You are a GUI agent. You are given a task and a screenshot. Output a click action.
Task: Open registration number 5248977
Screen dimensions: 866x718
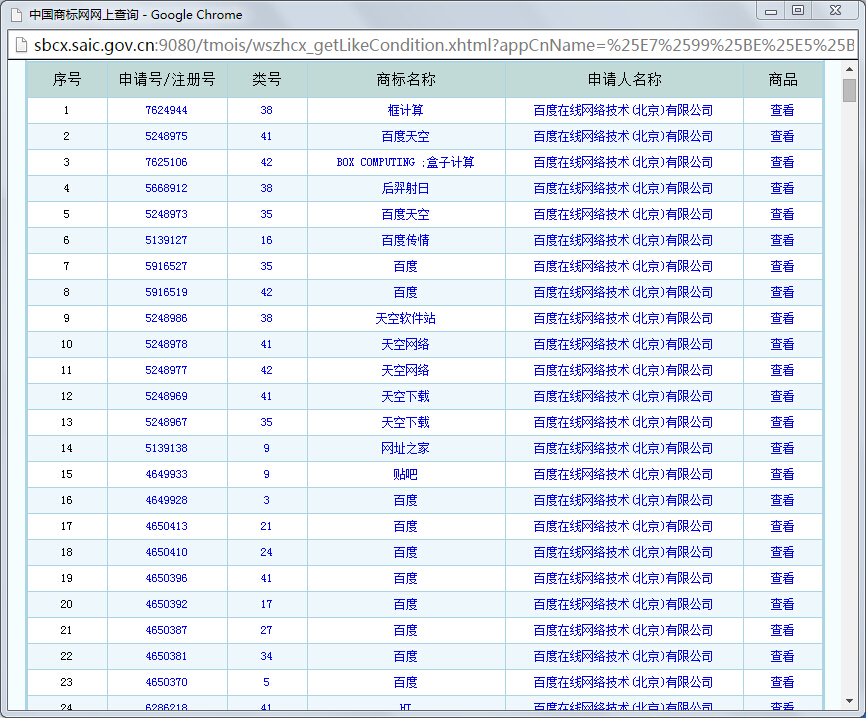pyautogui.click(x=166, y=370)
